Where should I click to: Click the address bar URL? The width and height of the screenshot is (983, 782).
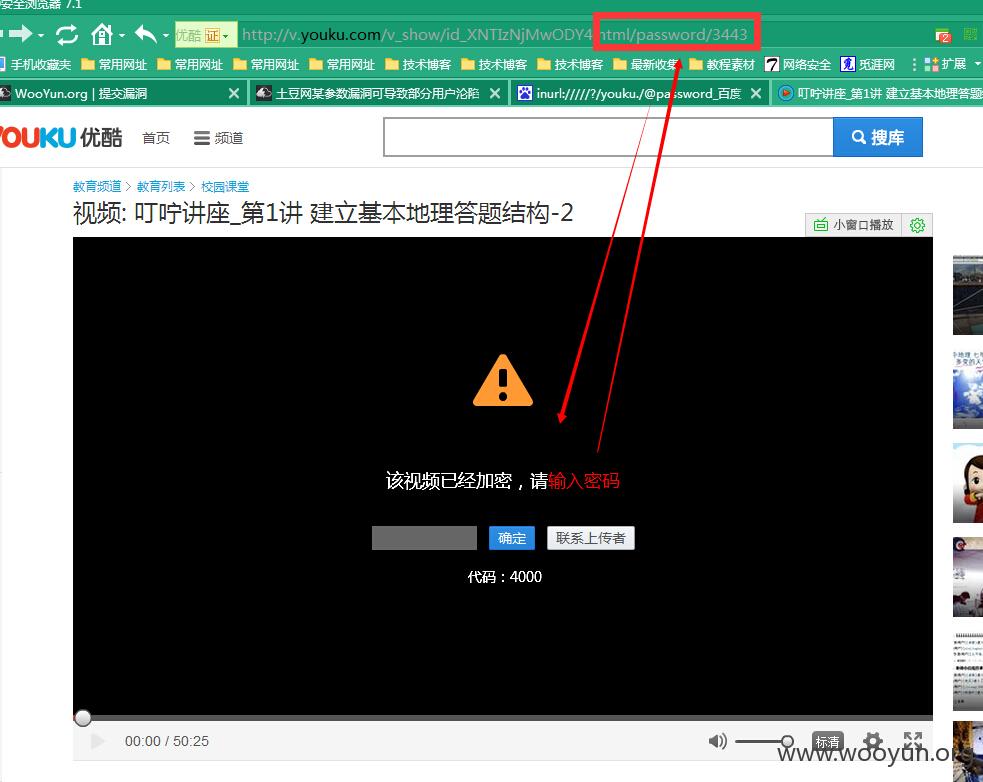(x=494, y=34)
